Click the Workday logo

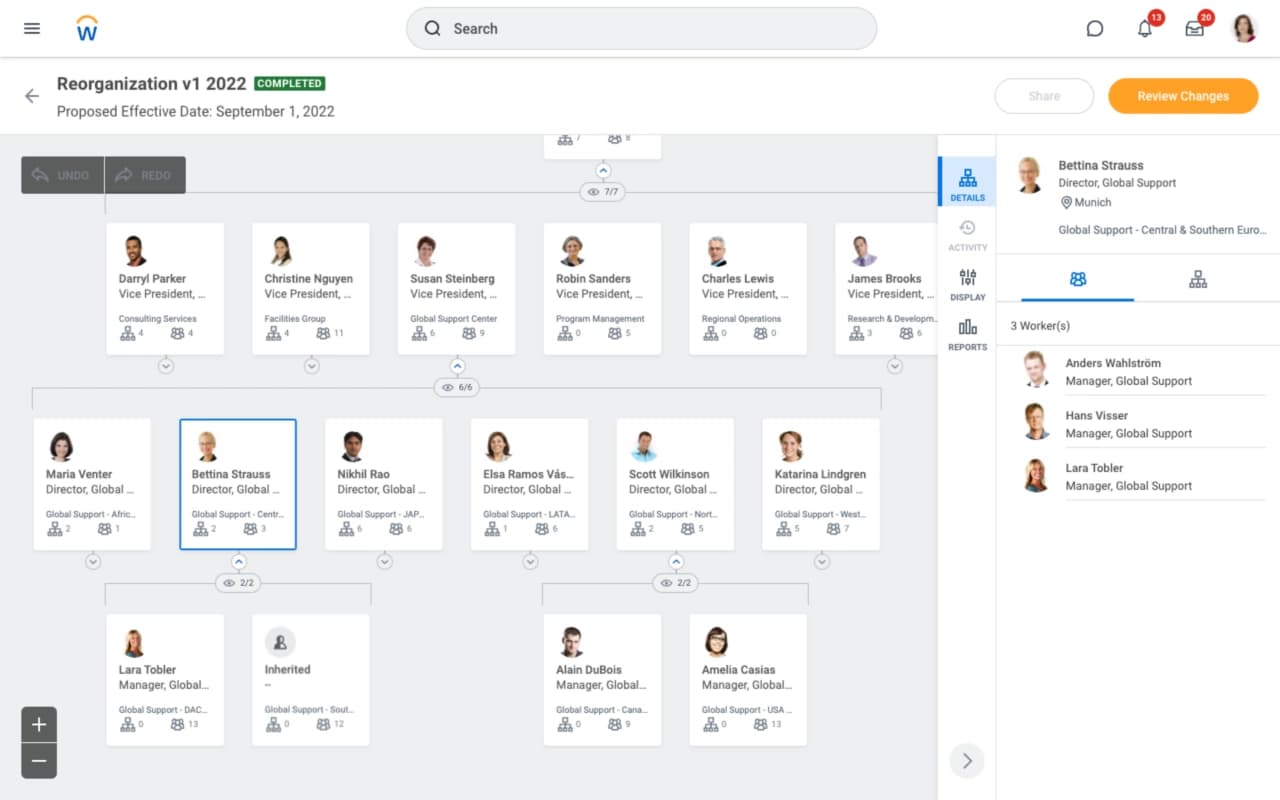click(87, 29)
